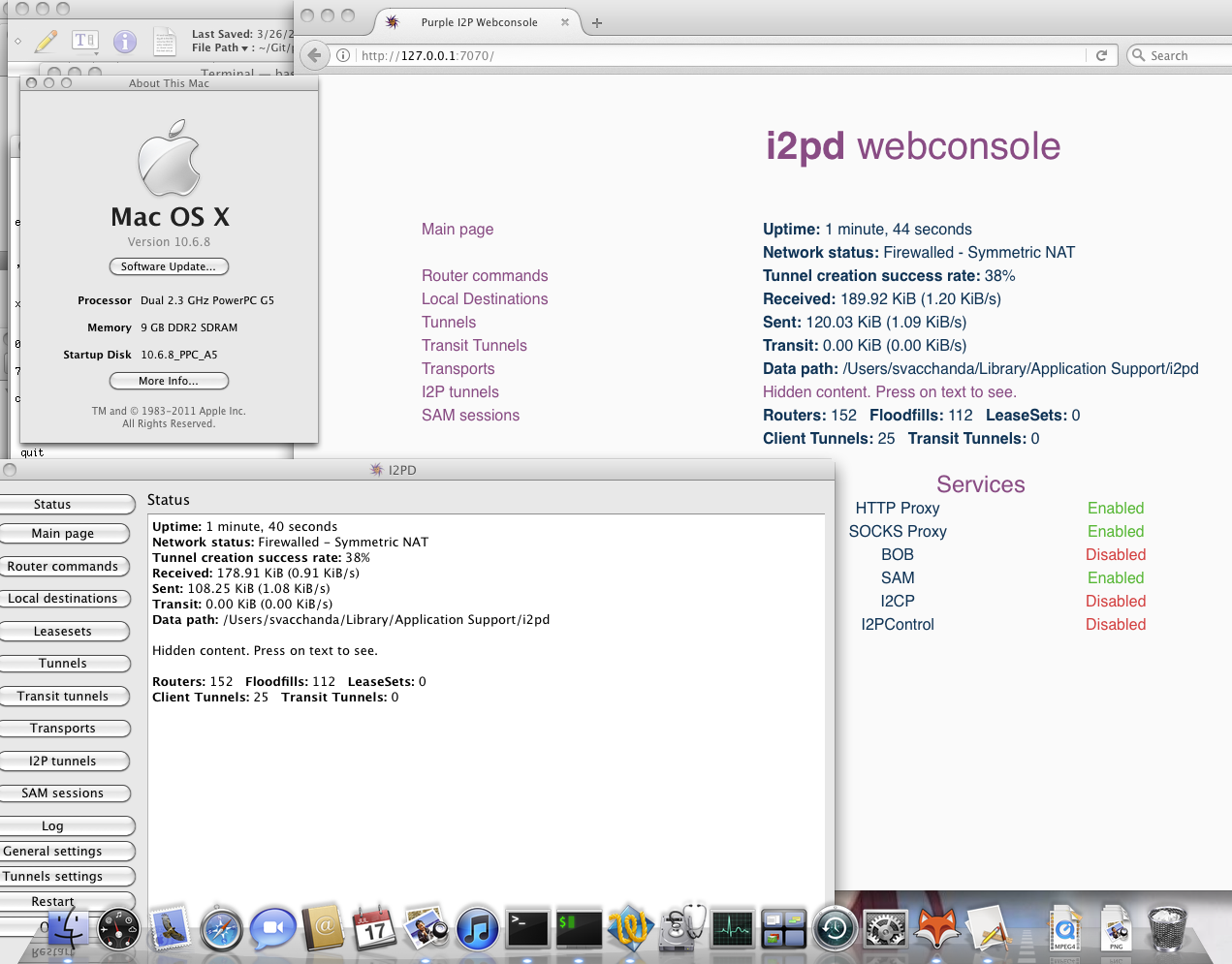Open Activity Monitor from the Dock

click(x=732, y=929)
